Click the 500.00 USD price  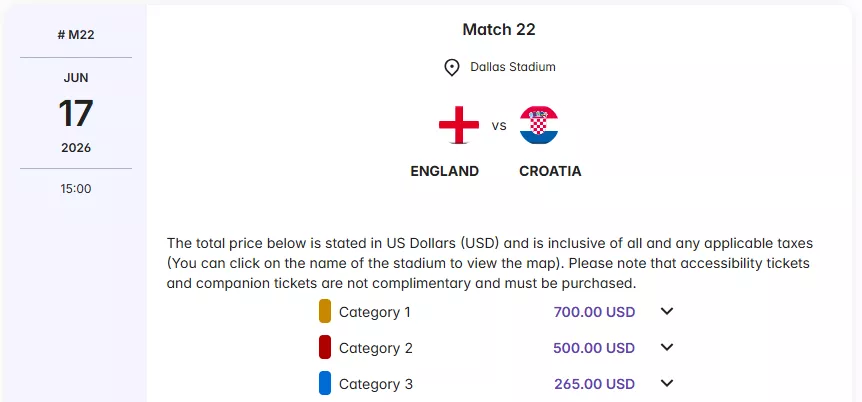[x=594, y=348]
